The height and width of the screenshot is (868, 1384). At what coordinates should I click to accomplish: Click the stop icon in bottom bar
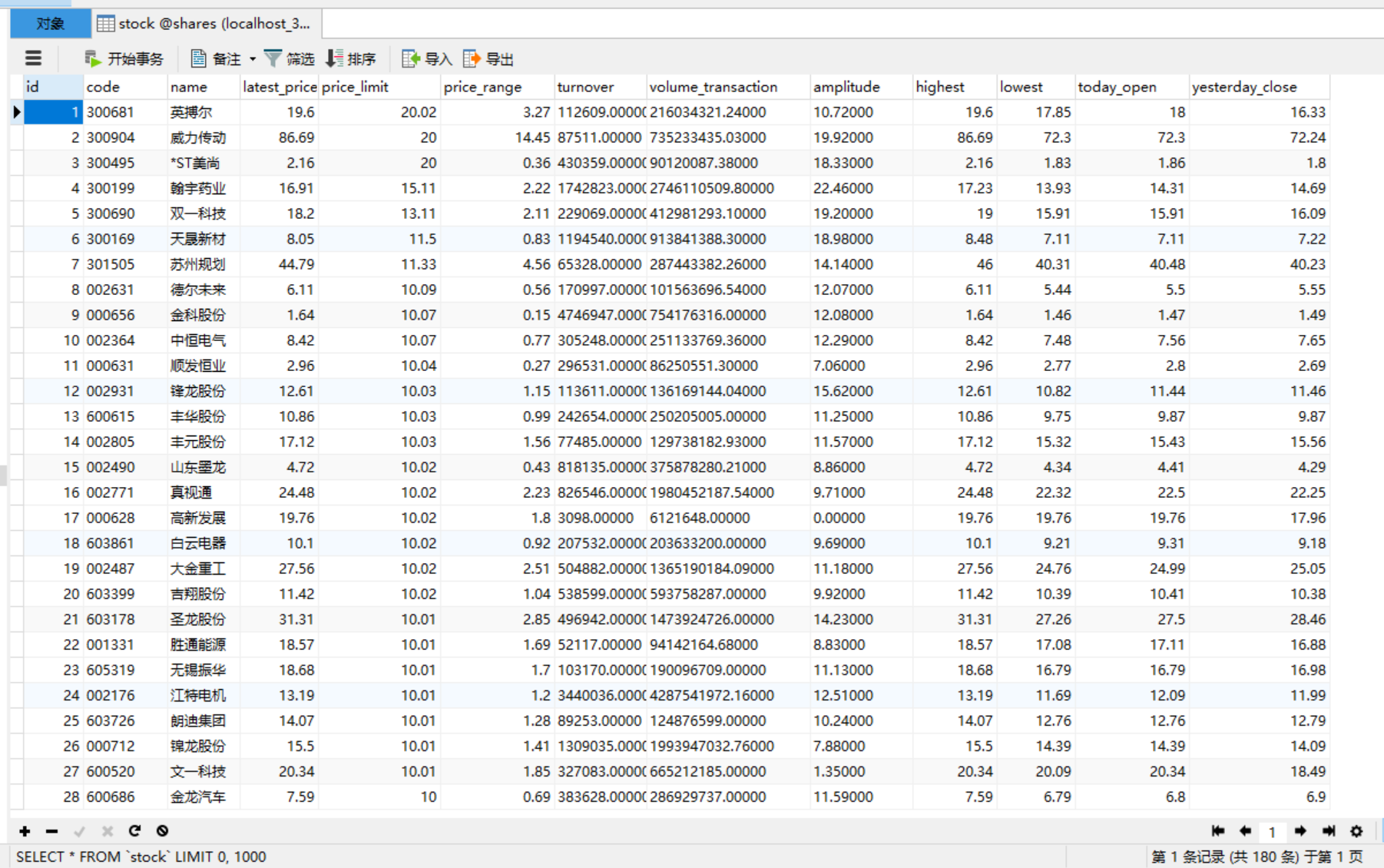(162, 831)
